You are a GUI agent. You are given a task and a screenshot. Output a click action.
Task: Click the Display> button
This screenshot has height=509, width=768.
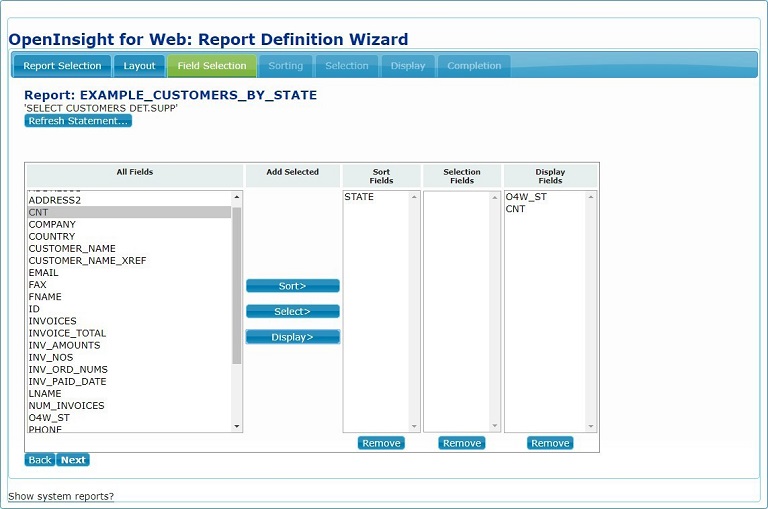click(292, 337)
